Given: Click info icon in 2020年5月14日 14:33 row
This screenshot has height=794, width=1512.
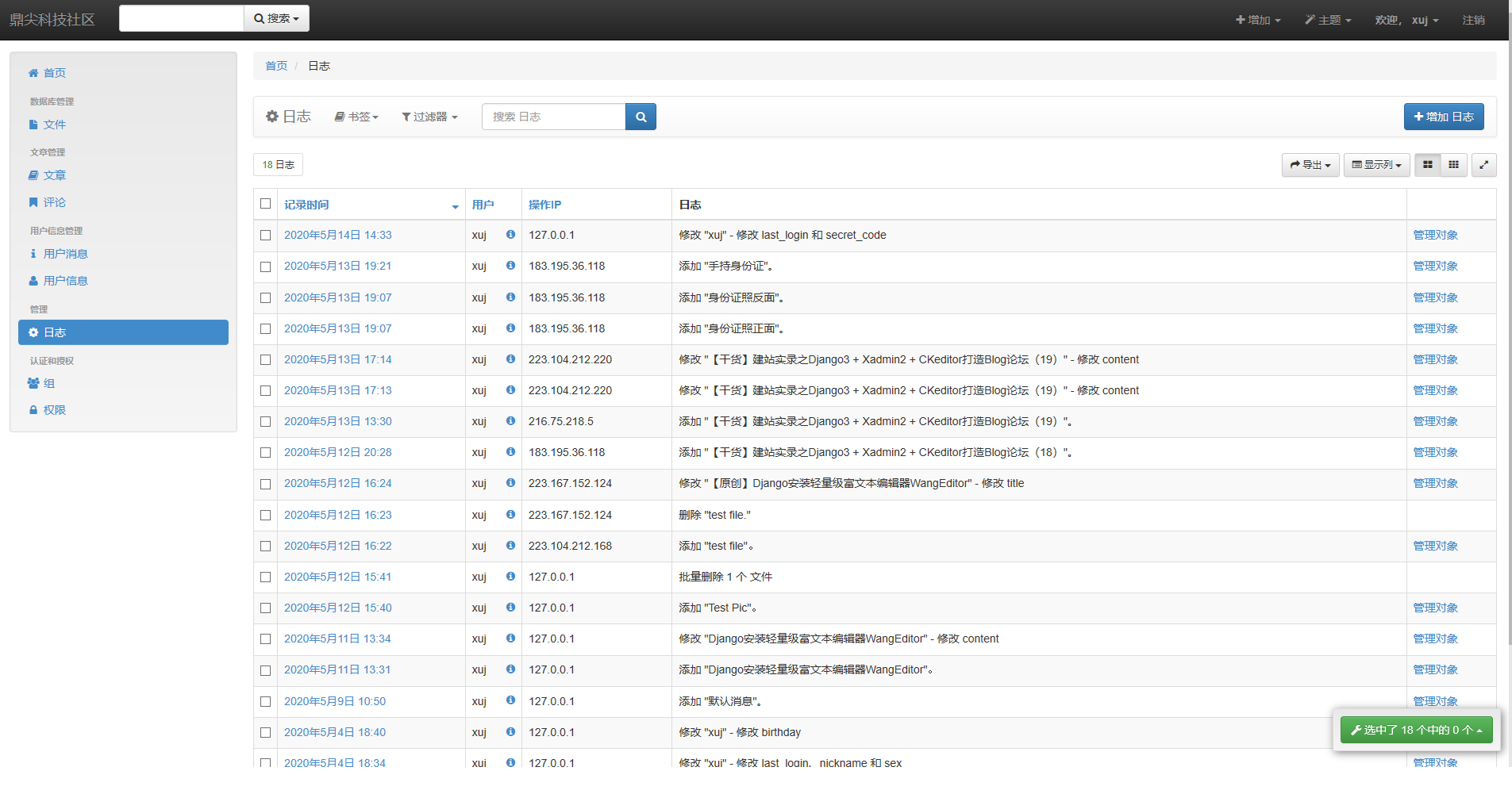Looking at the screenshot, I should (x=510, y=235).
